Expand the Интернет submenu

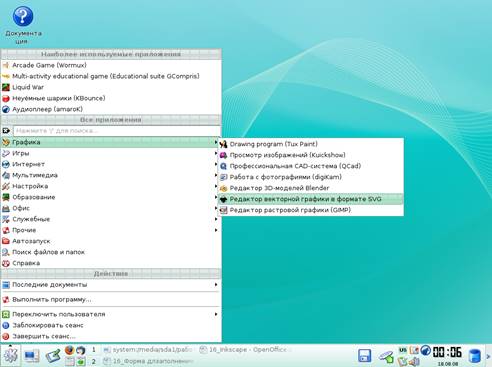pyautogui.click(x=111, y=164)
